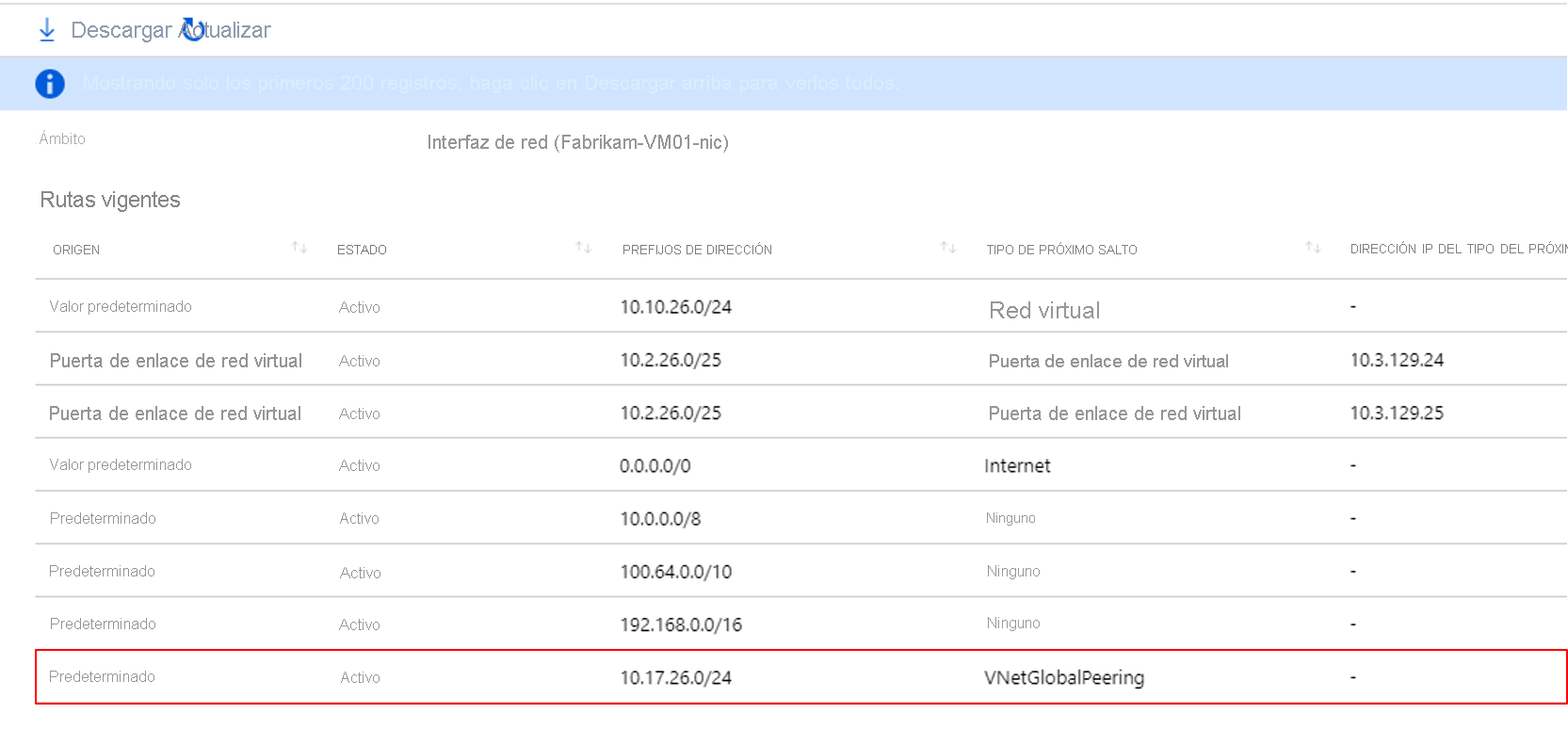The image size is (1568, 746).
Task: Click the Internet next hop cell
Action: click(x=1017, y=465)
